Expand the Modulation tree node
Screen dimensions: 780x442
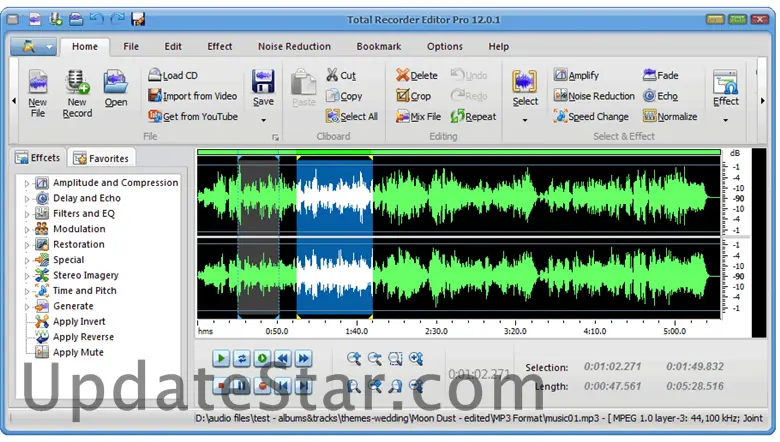pos(27,230)
